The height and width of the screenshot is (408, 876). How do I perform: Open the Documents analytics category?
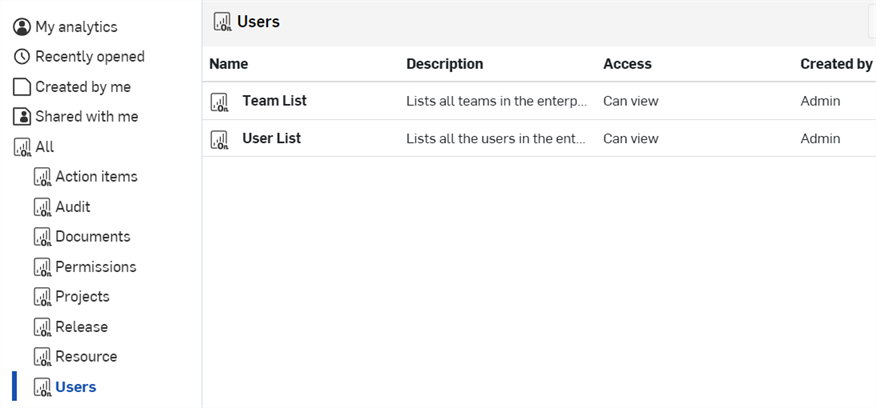[92, 237]
